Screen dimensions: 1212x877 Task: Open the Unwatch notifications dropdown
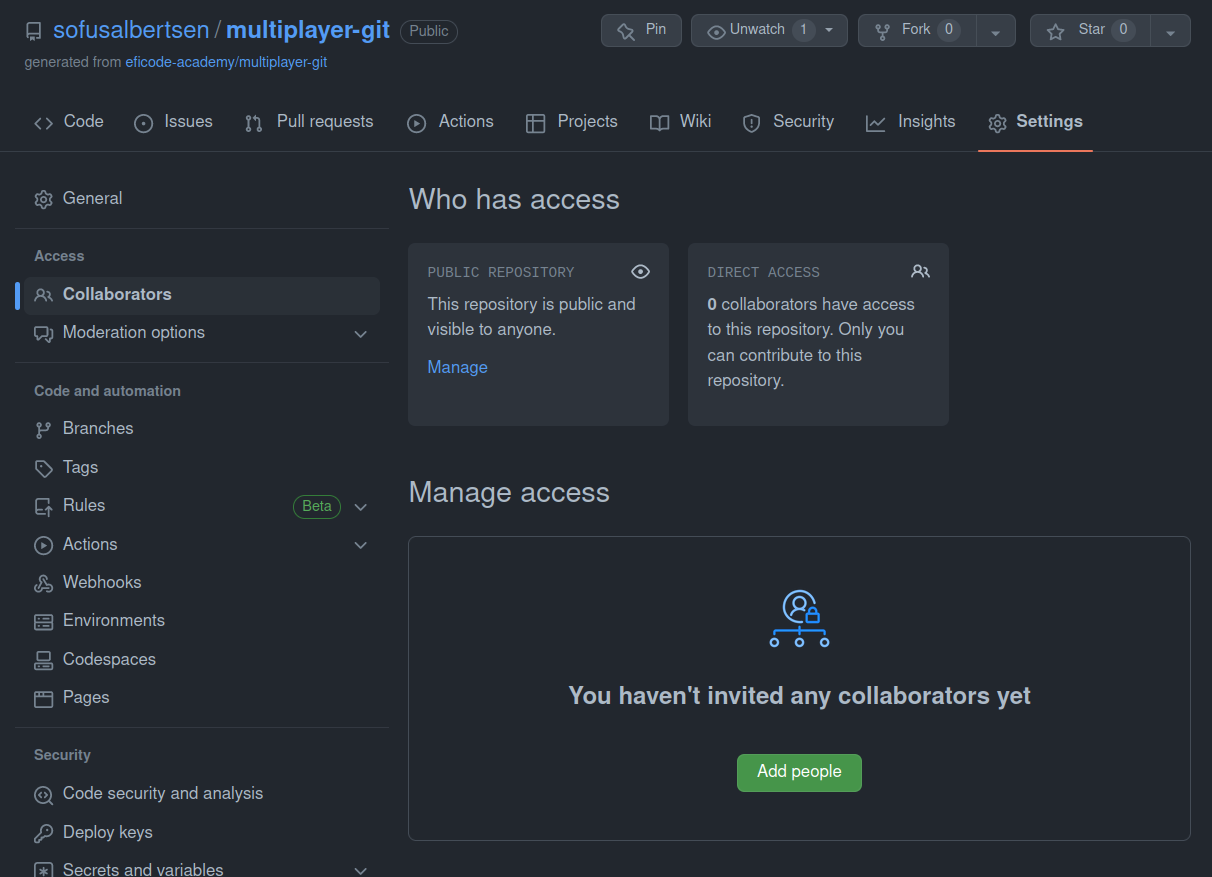pyautogui.click(x=829, y=30)
